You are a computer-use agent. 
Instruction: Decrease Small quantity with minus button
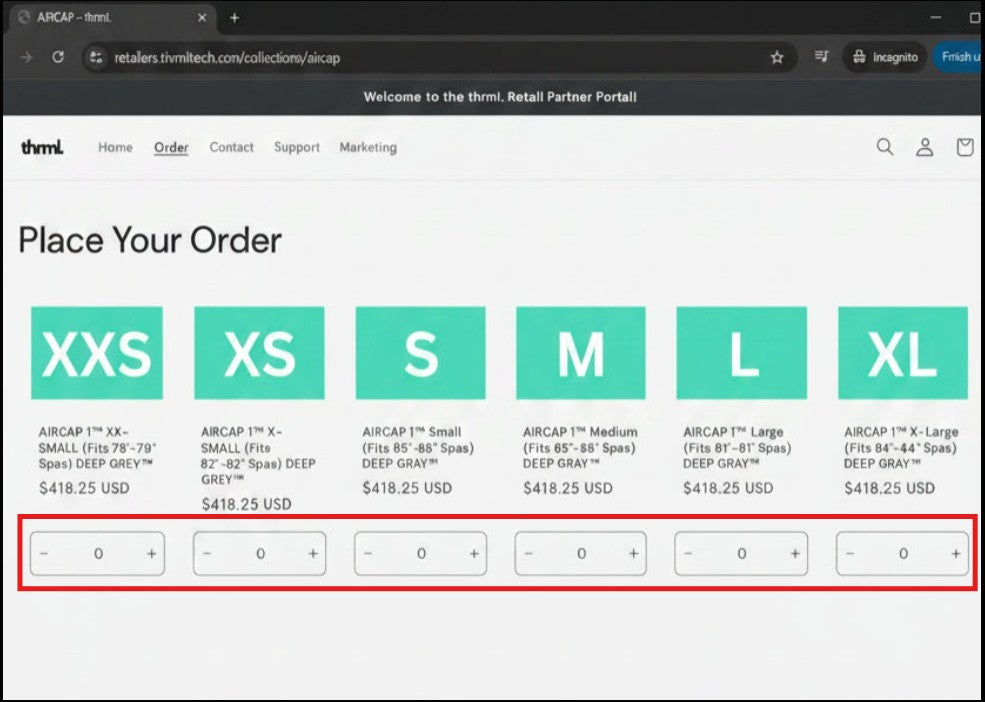(368, 554)
